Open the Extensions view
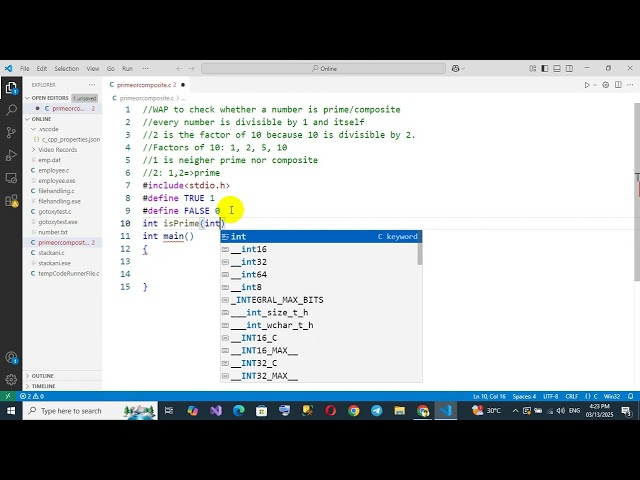Image resolution: width=640 pixels, height=480 pixels. click(x=11, y=200)
